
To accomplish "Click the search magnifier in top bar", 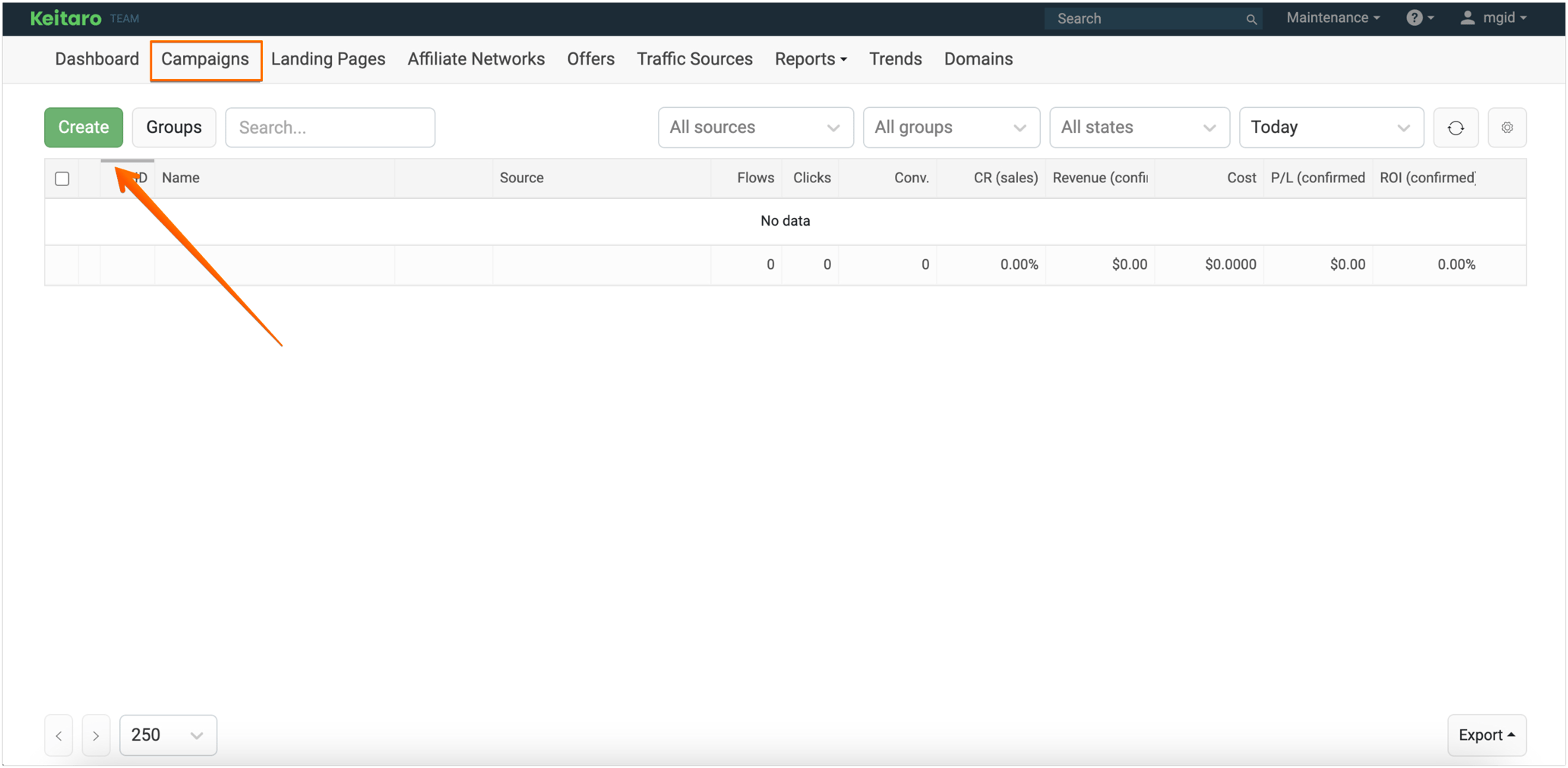I will coord(1250,18).
